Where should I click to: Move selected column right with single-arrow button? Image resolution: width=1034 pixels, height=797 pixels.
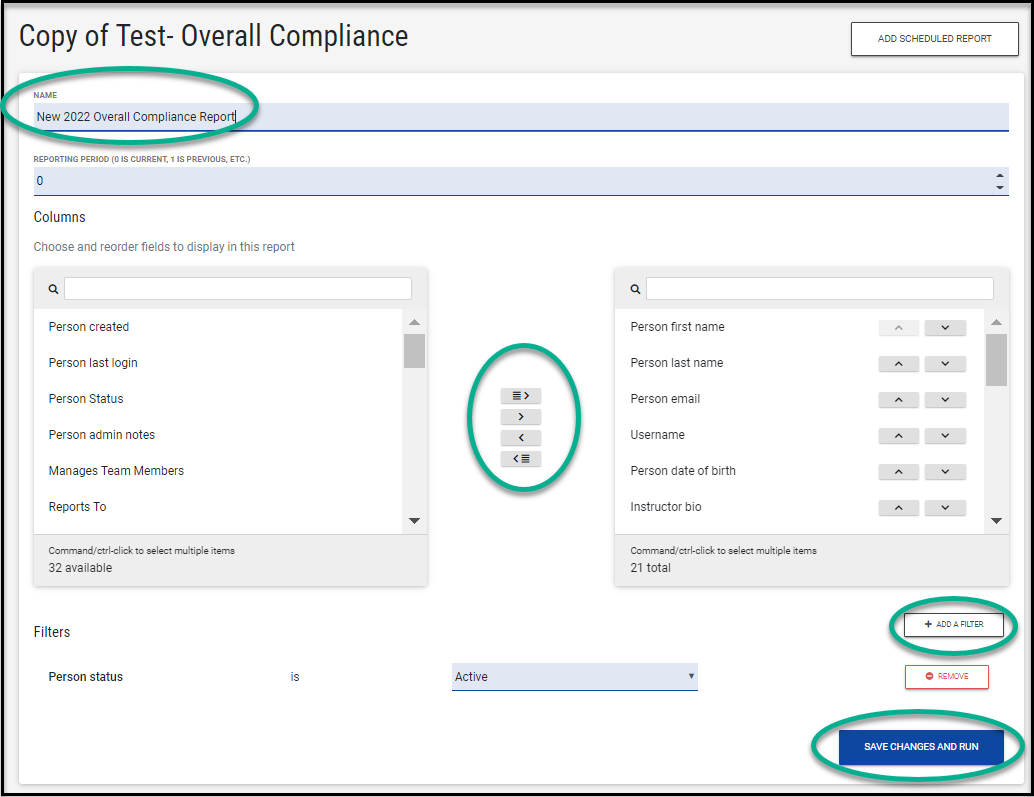coord(521,416)
